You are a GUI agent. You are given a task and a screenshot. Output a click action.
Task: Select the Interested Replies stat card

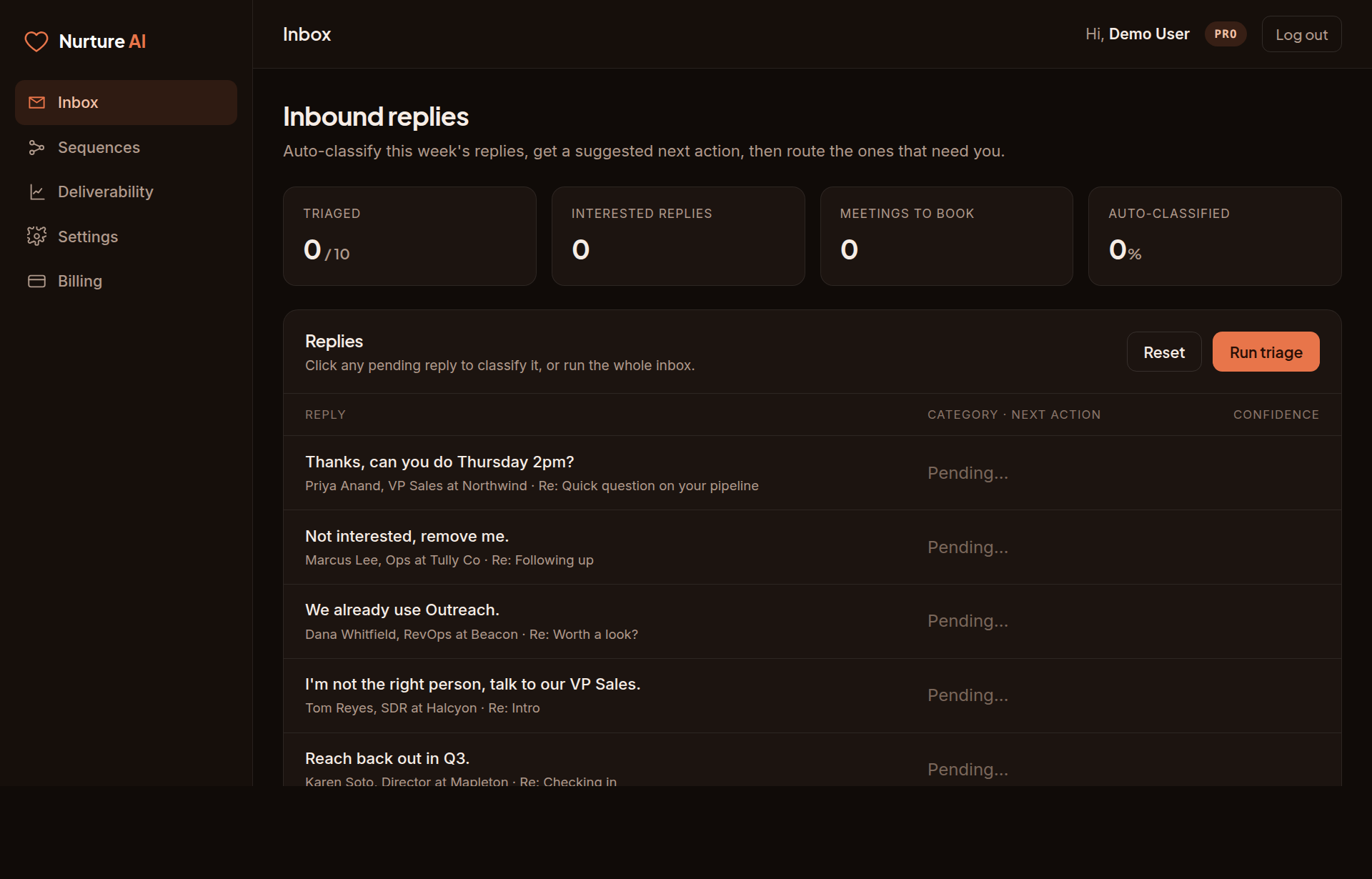tap(678, 236)
